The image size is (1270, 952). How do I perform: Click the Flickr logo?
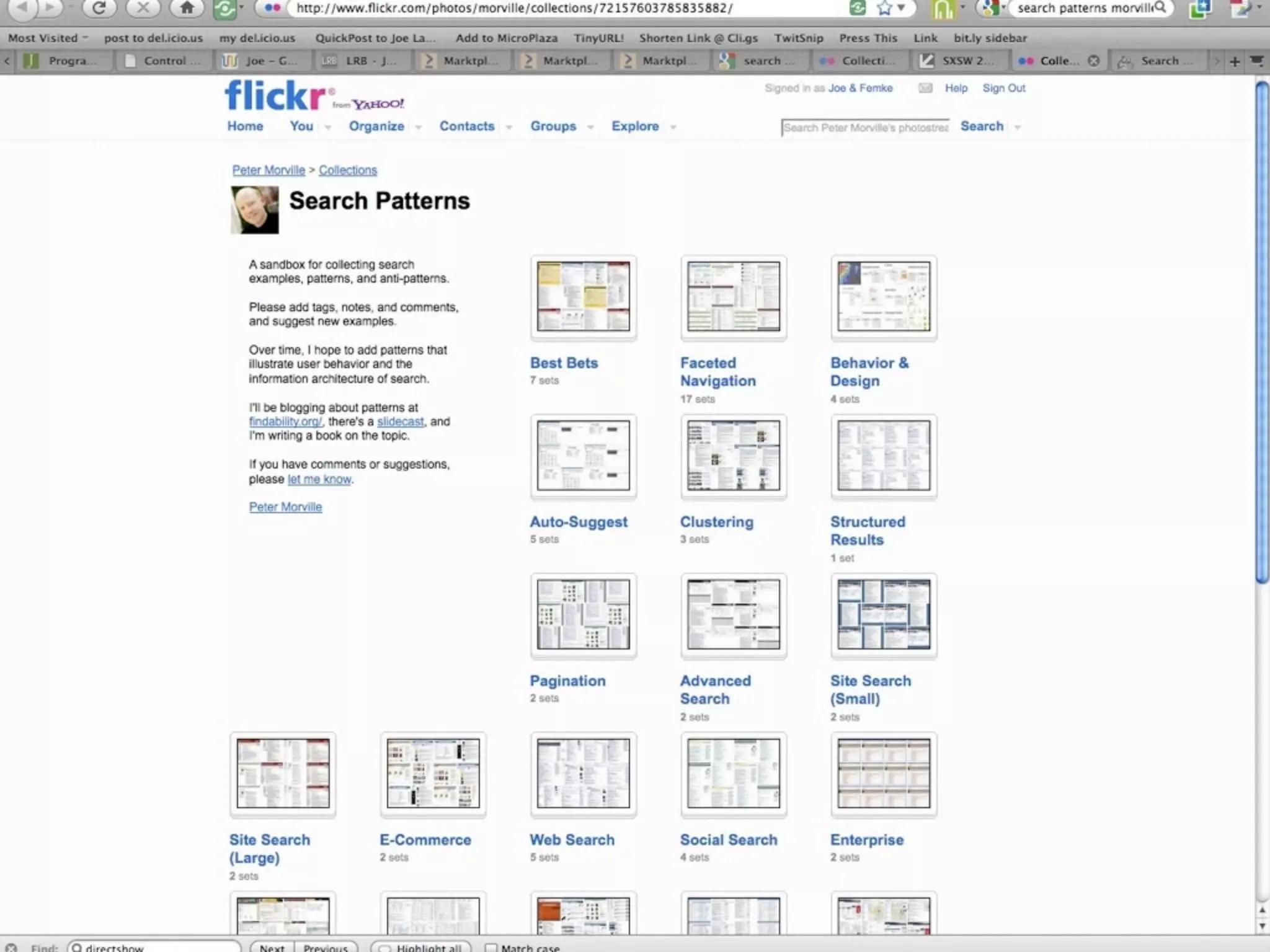(276, 96)
